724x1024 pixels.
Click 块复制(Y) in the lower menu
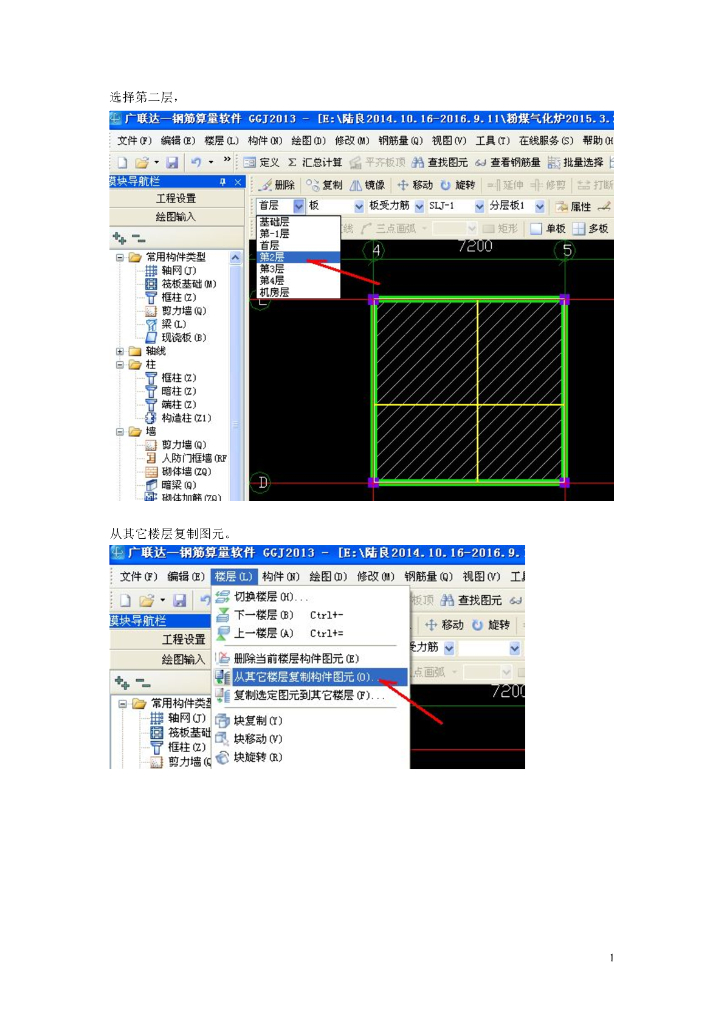249,720
